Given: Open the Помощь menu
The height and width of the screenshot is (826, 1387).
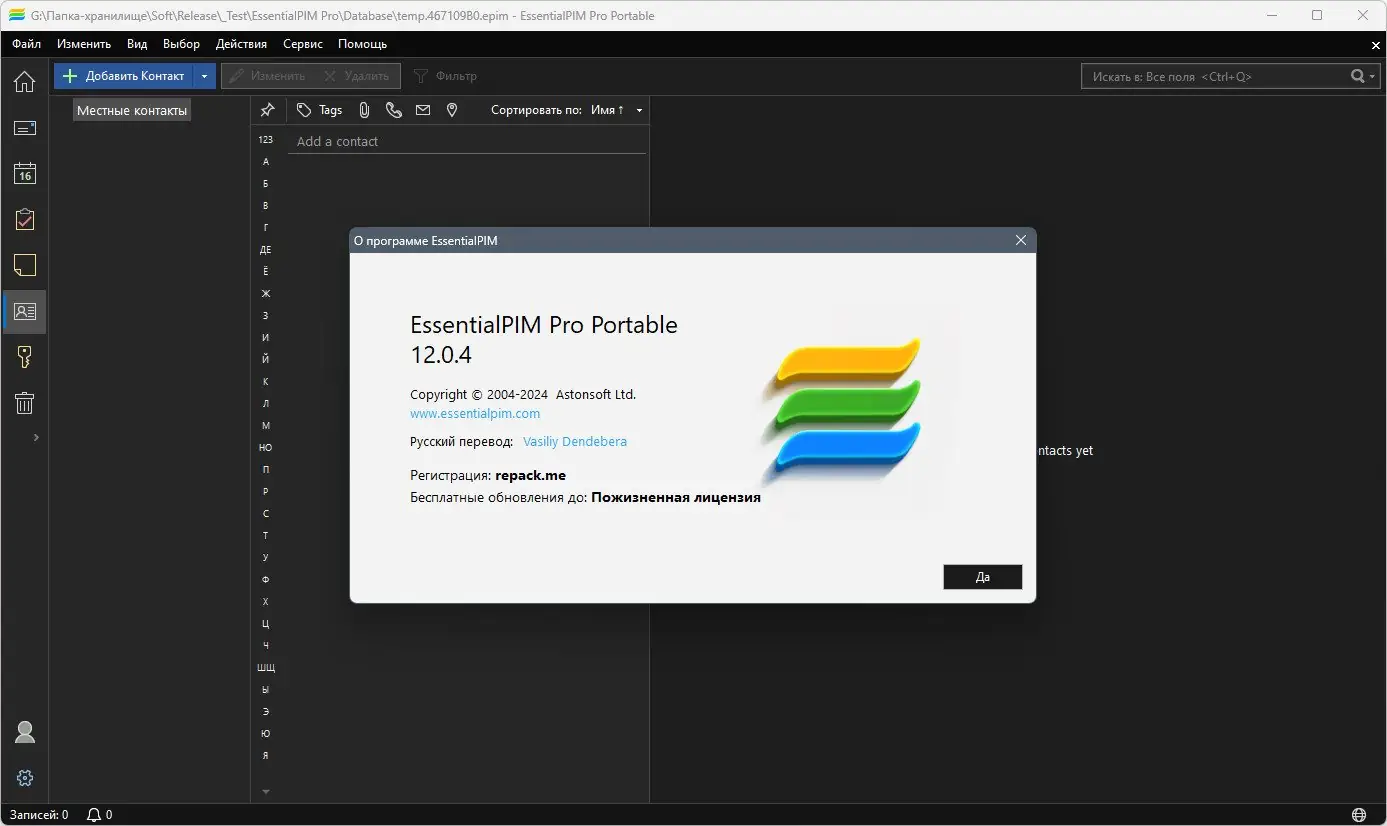Looking at the screenshot, I should click(362, 44).
